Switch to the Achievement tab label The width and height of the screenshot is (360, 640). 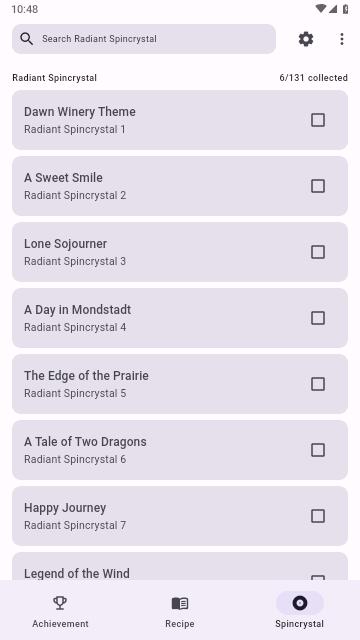[x=60, y=624]
